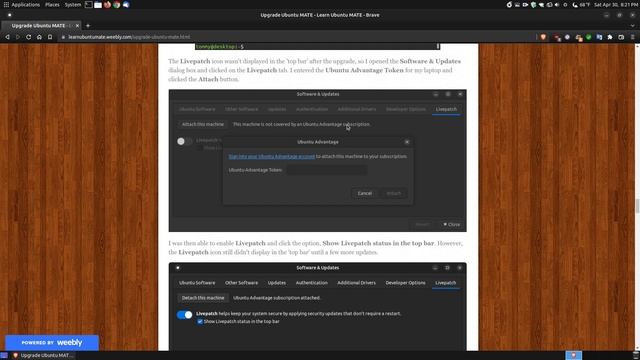Open the Applications menu grid icon
The height and width of the screenshot is (360, 640).
[6, 5]
